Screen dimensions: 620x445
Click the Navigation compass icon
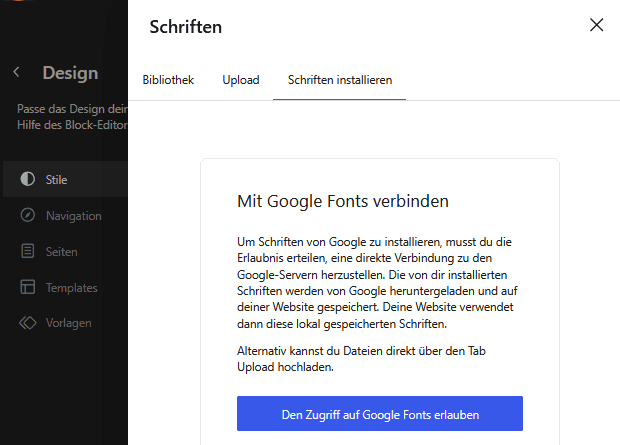pyautogui.click(x=28, y=215)
